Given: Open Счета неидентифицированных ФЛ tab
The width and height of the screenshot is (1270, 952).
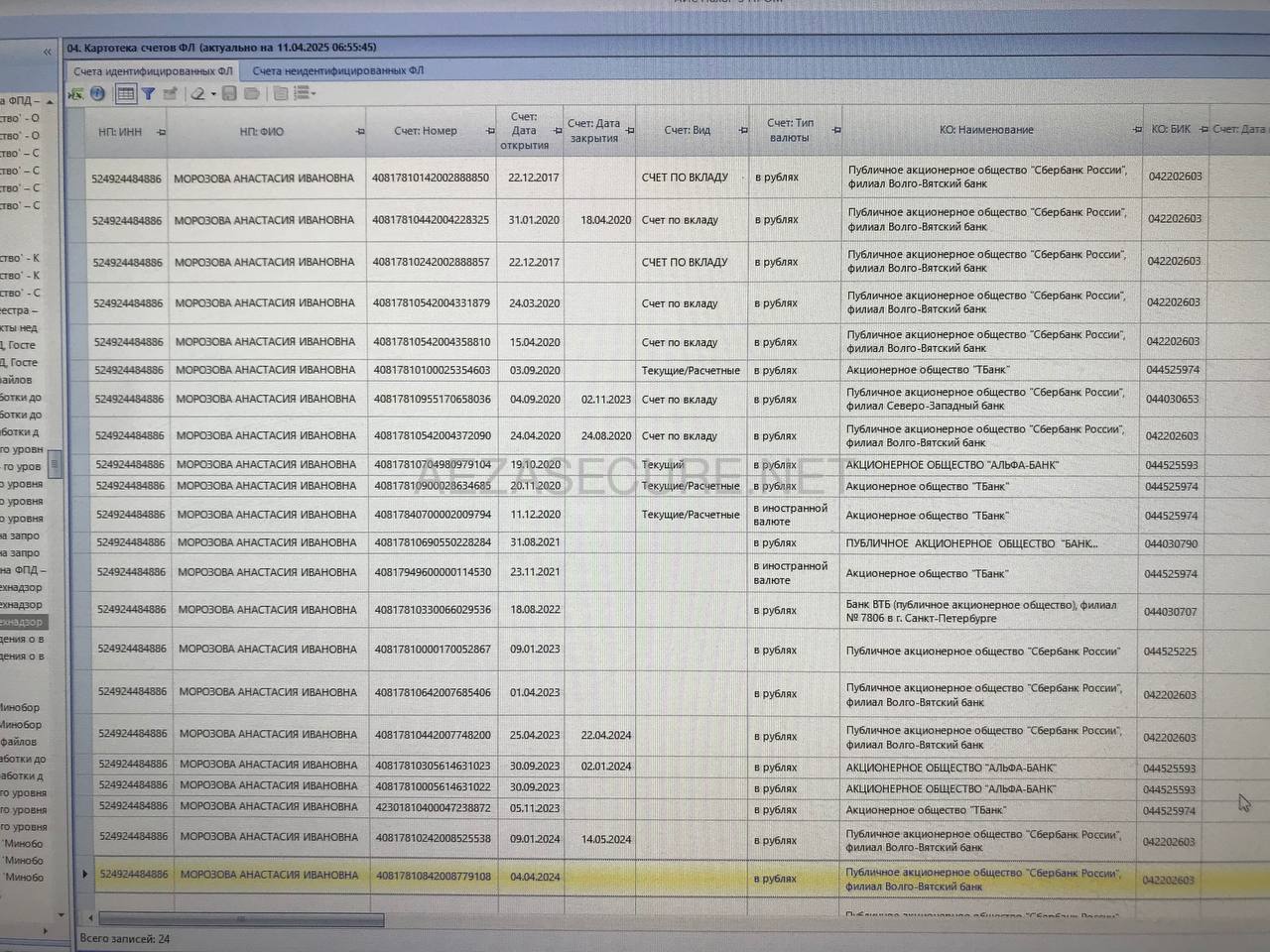Looking at the screenshot, I should [x=337, y=70].
